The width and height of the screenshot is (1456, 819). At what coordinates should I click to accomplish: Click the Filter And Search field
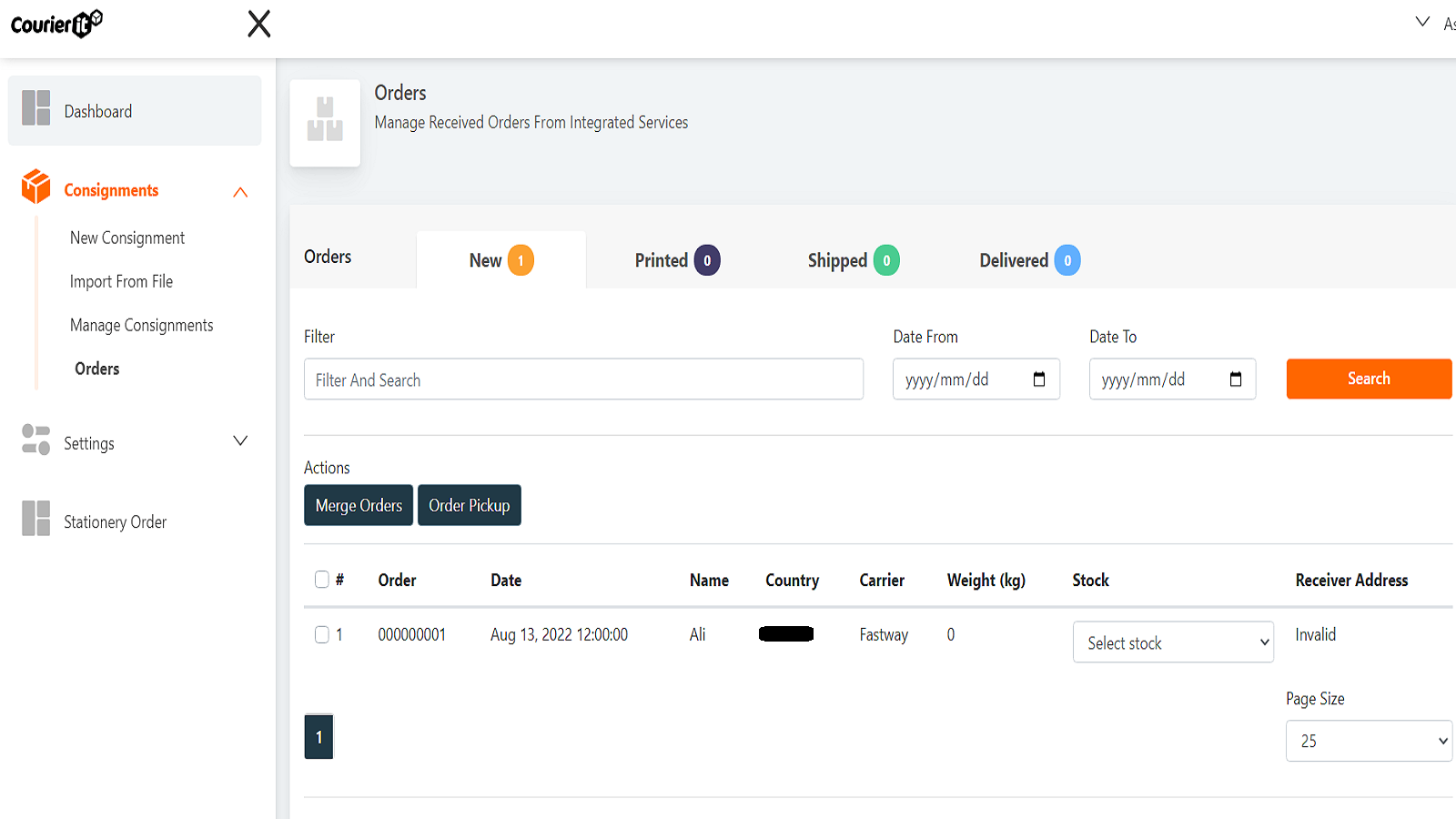point(583,379)
